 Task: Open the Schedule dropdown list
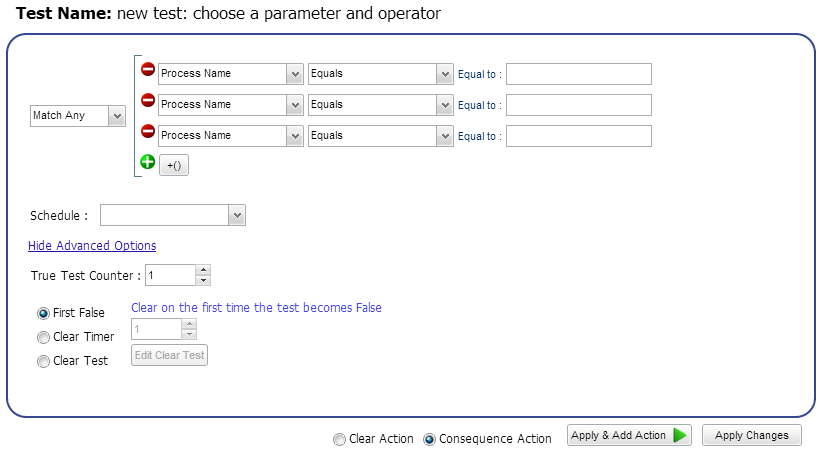(236, 215)
